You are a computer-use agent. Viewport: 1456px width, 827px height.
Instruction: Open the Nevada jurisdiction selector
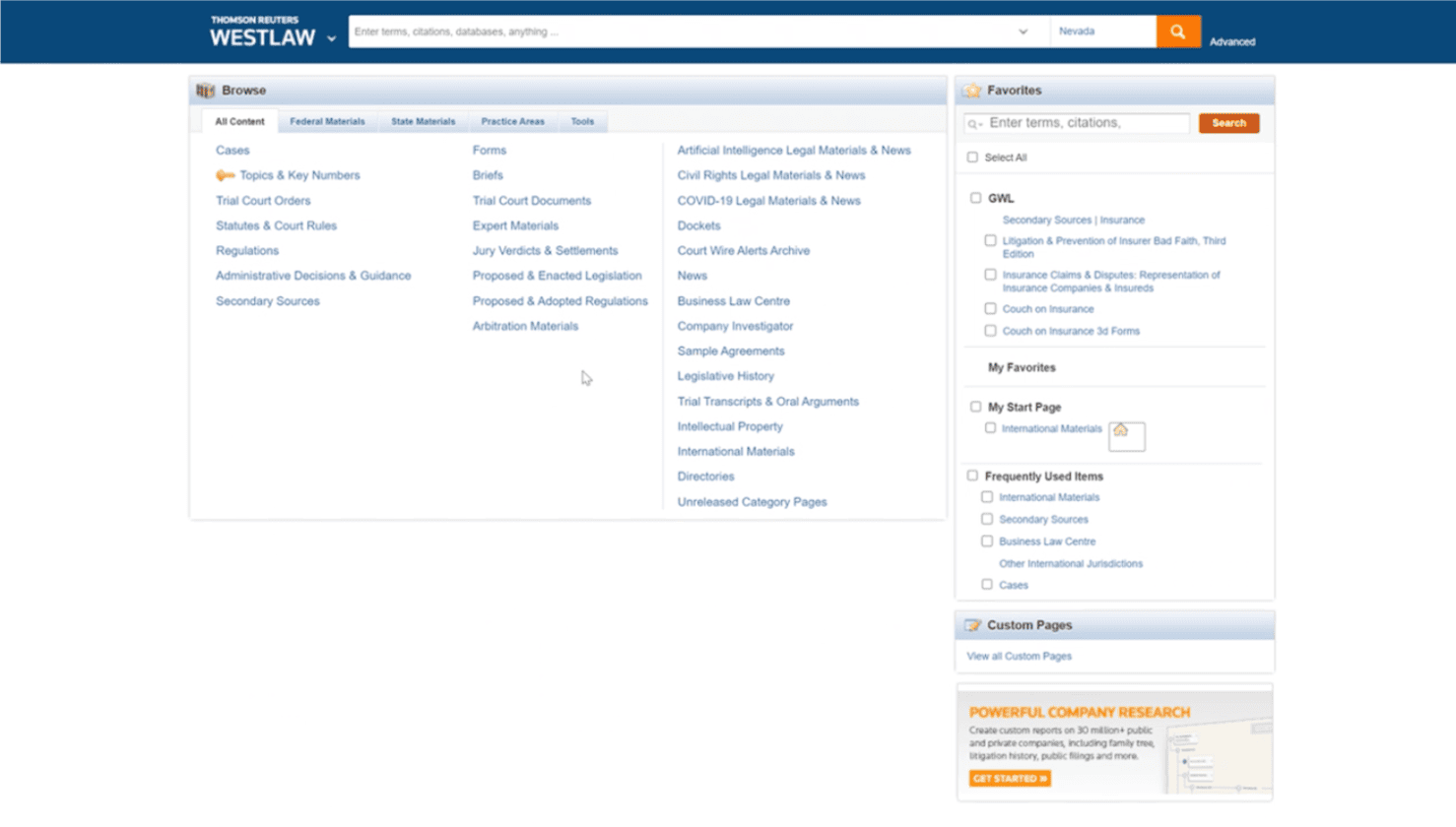[x=1102, y=32]
